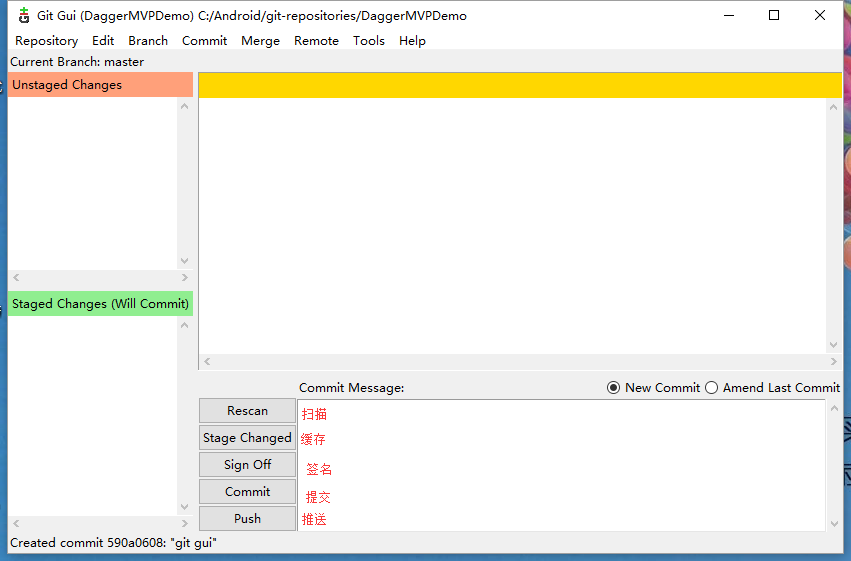Screen dimensions: 851x561
Task: Click right arrow of Unstaged Changes horizontal scrollbar
Action: tap(185, 278)
